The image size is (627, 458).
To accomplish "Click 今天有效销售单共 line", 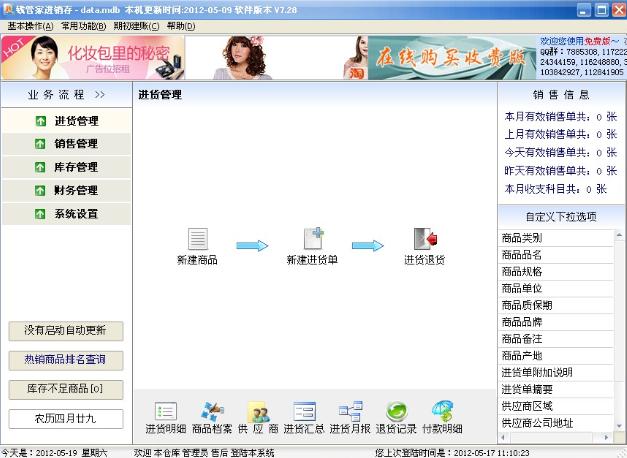I will pos(561,152).
